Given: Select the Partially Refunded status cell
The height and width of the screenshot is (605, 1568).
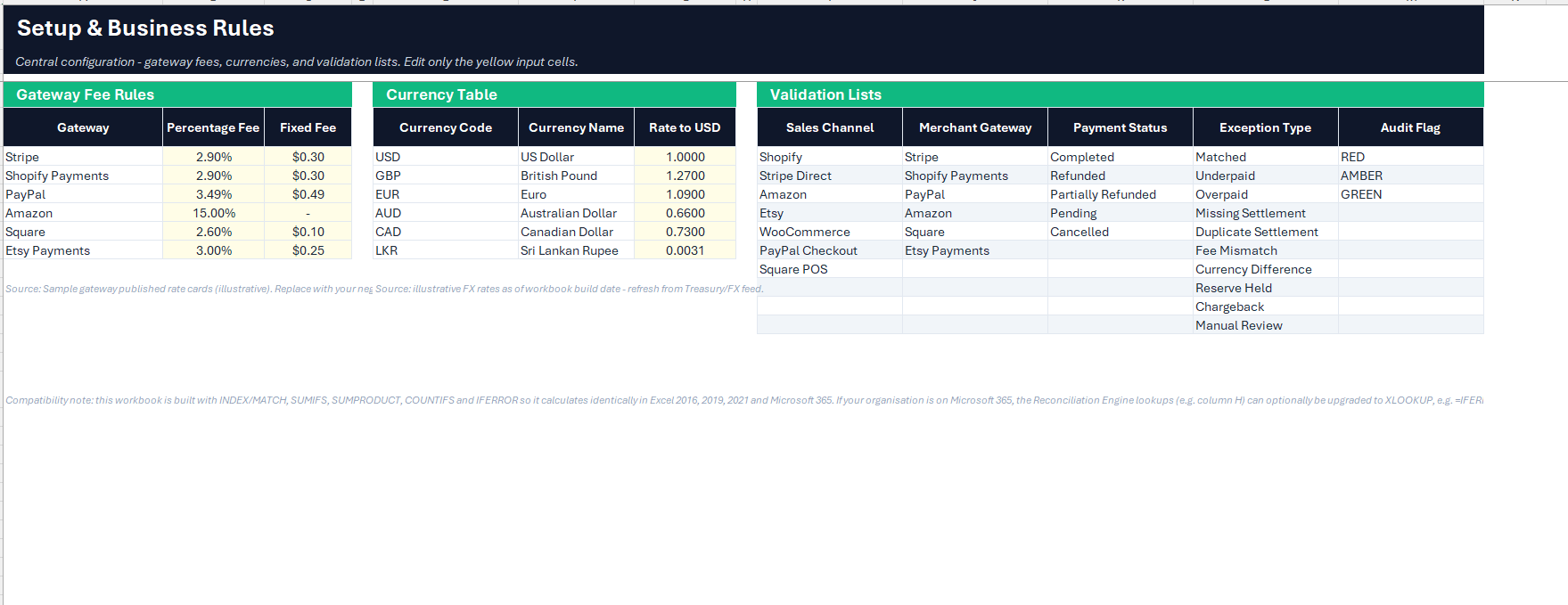Looking at the screenshot, I should (1121, 194).
